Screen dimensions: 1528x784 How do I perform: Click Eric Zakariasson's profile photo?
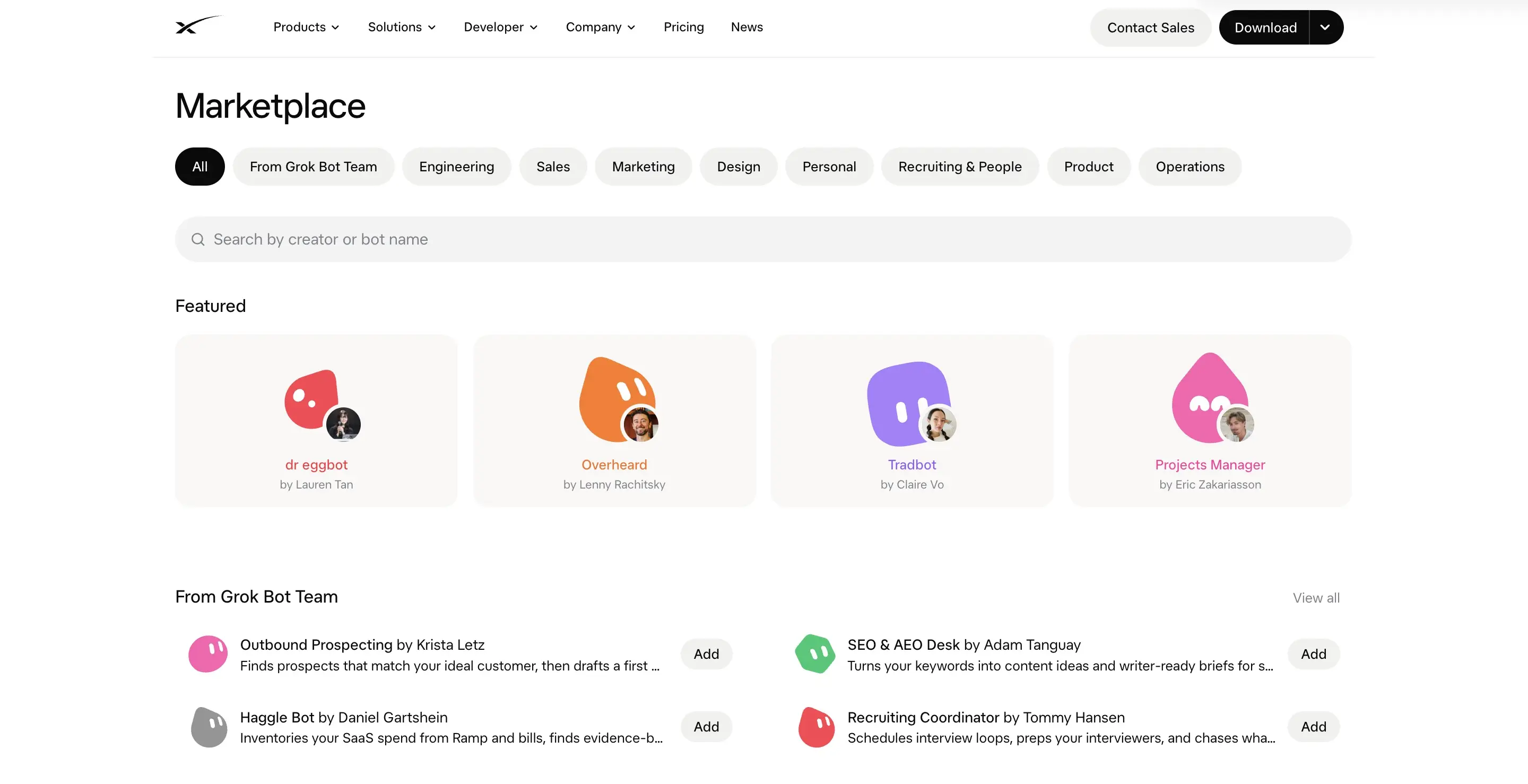(x=1237, y=424)
